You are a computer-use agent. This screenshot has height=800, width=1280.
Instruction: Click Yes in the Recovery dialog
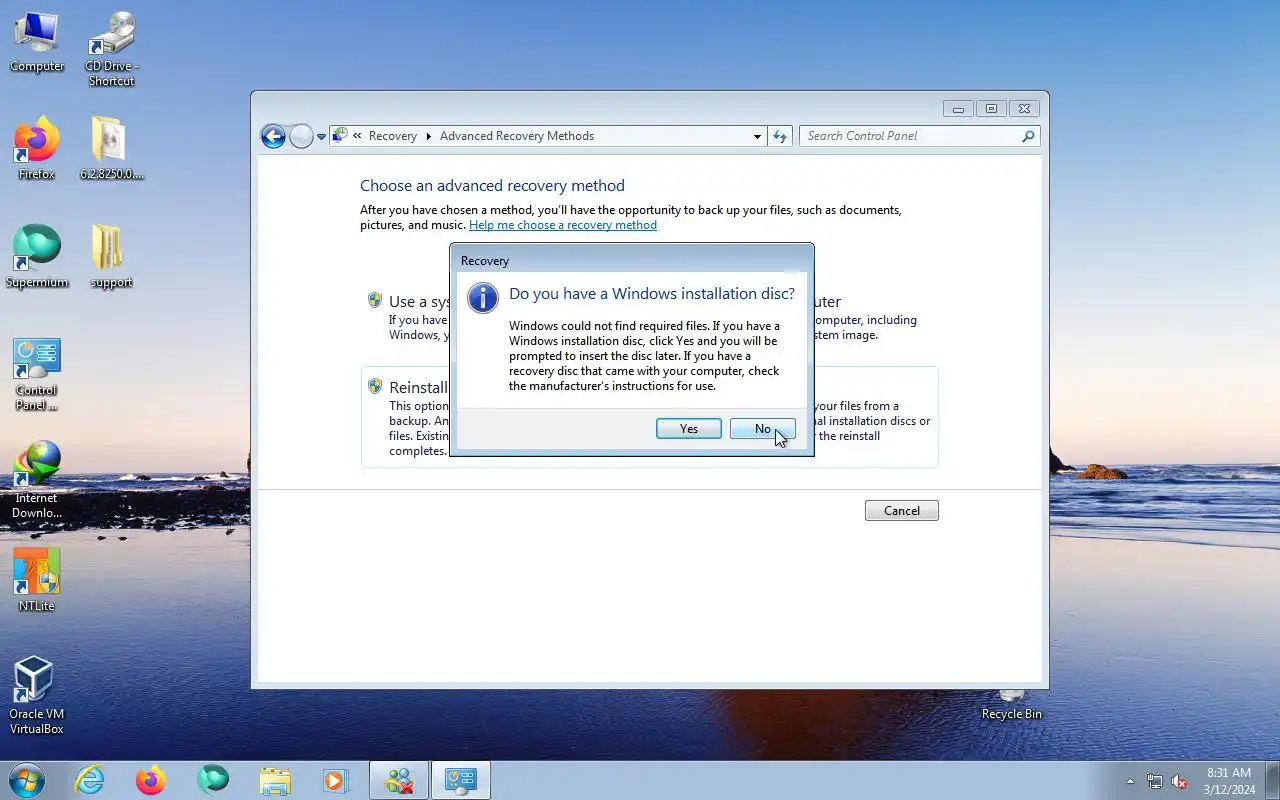click(x=689, y=428)
